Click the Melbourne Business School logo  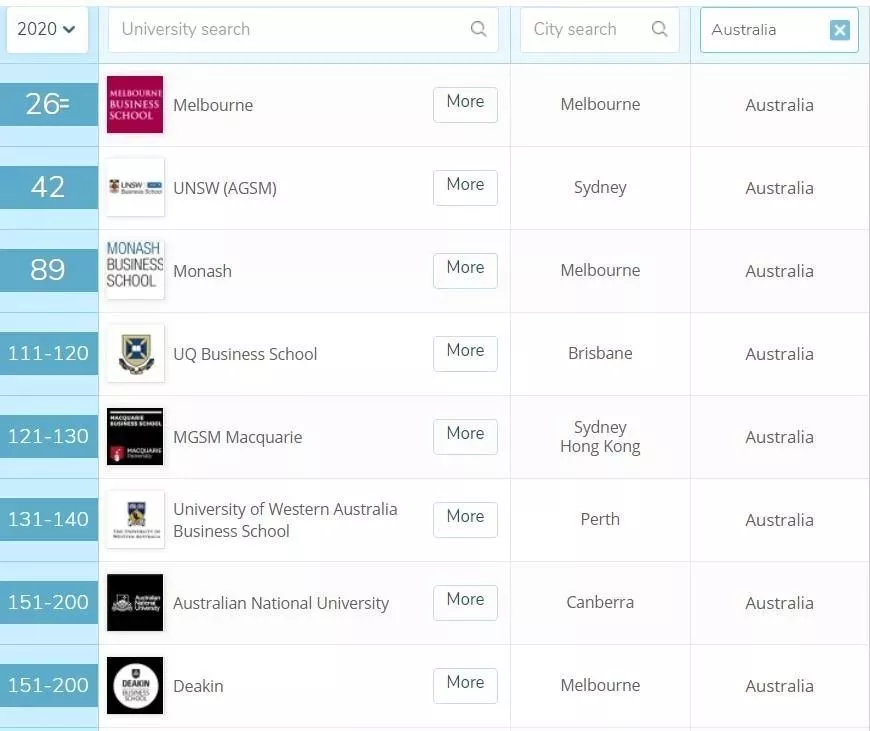tap(135, 104)
